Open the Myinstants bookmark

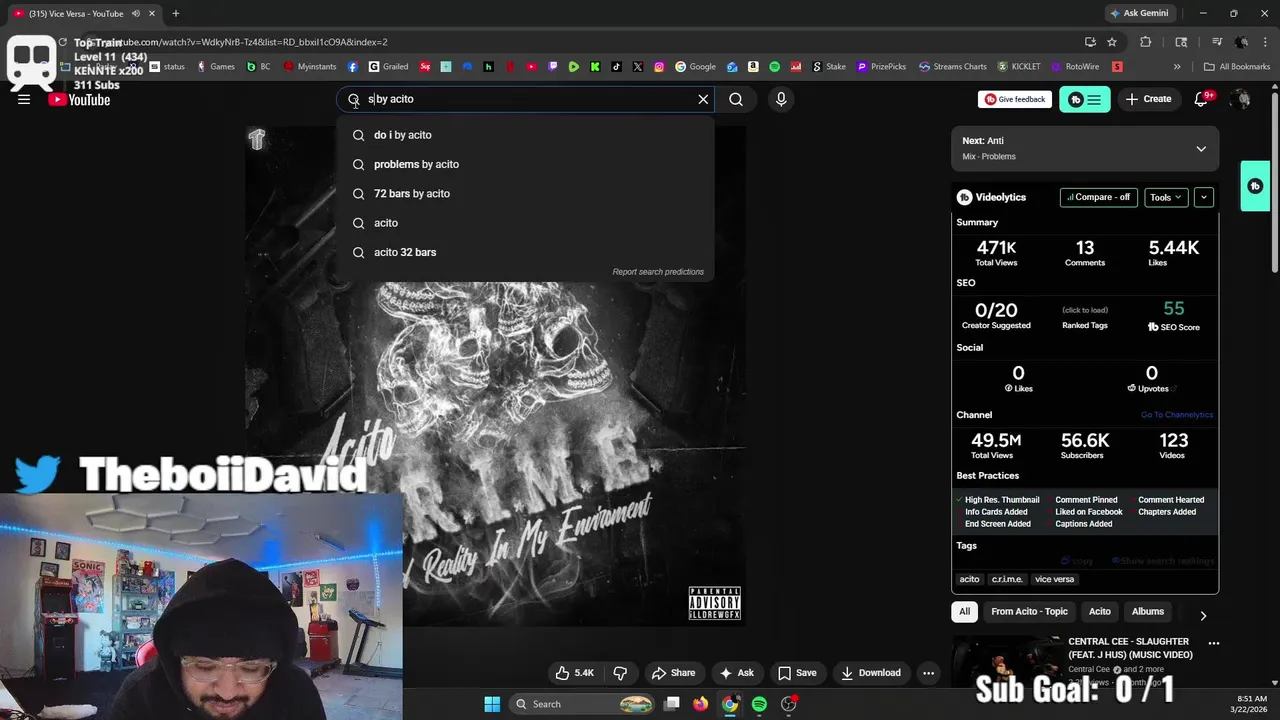(x=310, y=67)
